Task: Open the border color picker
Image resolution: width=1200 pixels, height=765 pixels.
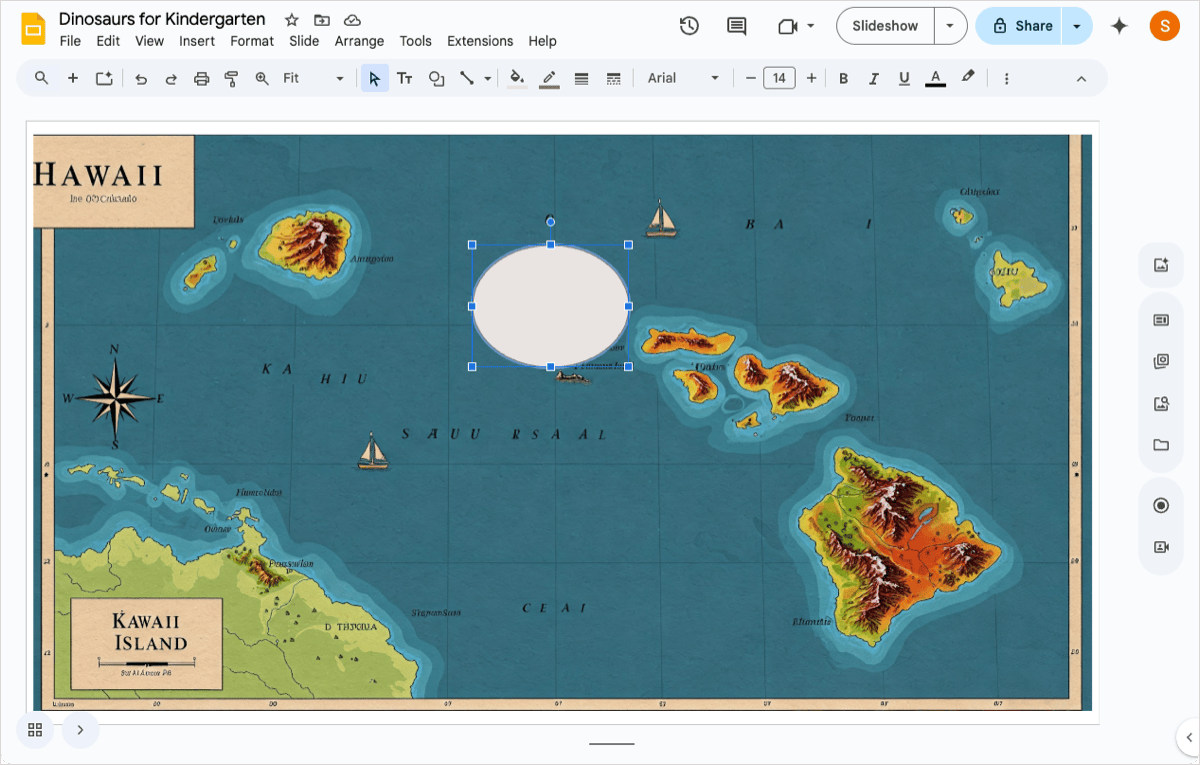Action: [549, 78]
